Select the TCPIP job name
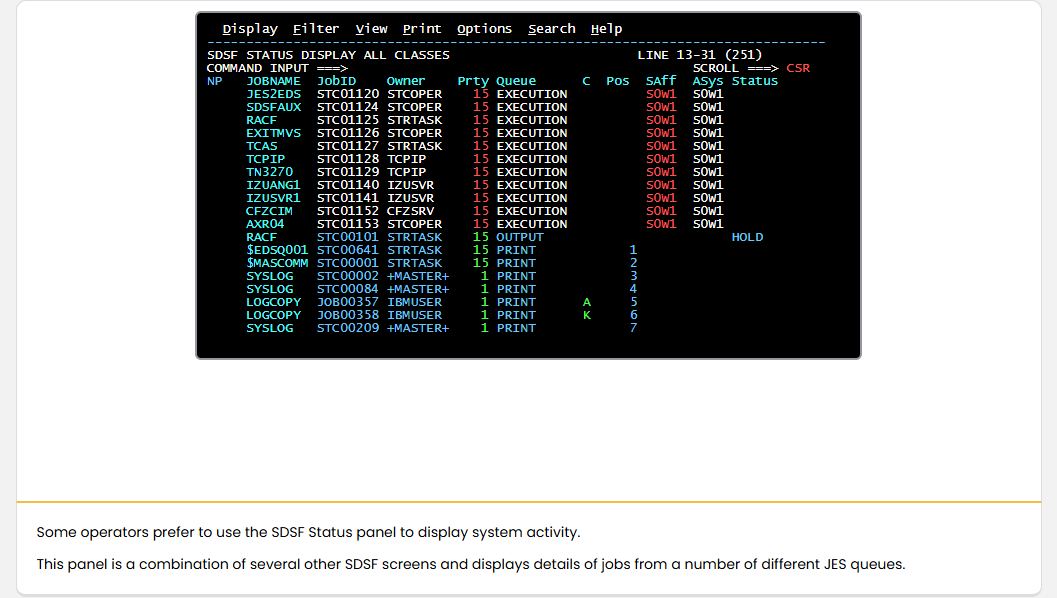The height and width of the screenshot is (598, 1057). coord(266,159)
